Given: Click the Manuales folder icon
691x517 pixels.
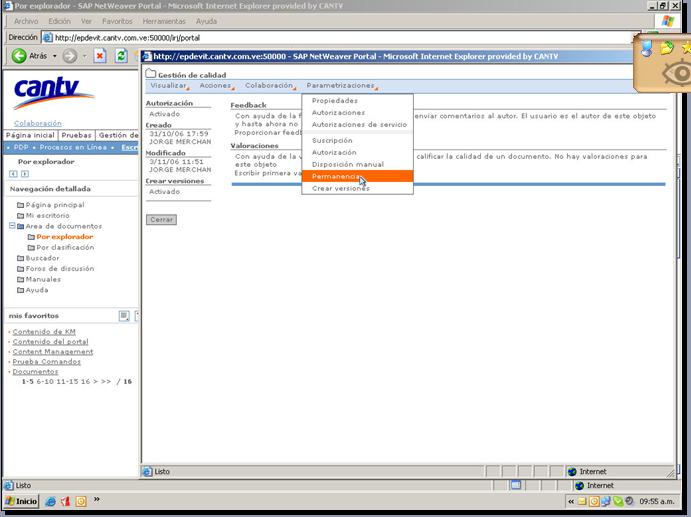Looking at the screenshot, I should 20,279.
